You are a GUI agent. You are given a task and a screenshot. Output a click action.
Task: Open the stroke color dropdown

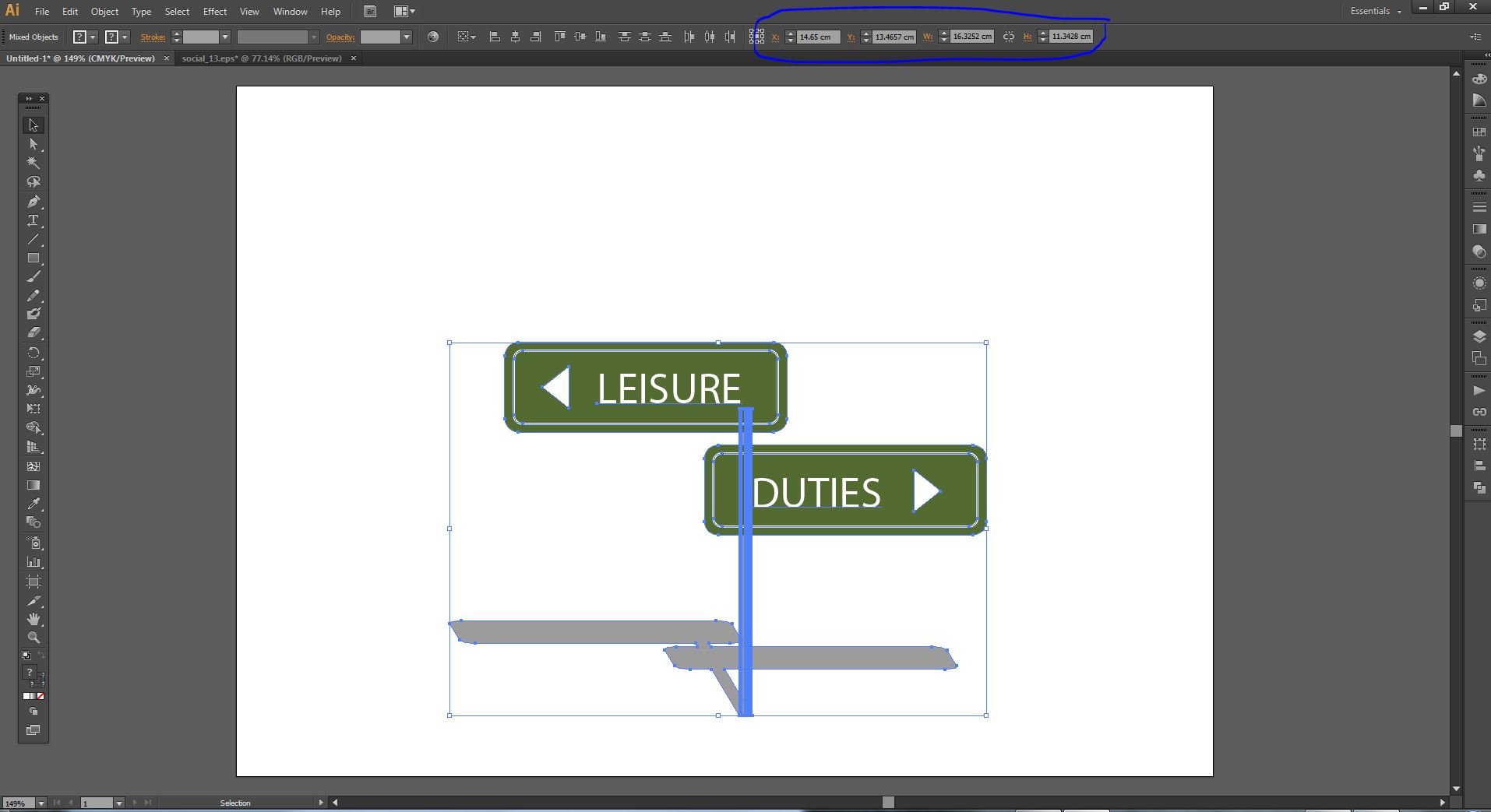(x=125, y=37)
